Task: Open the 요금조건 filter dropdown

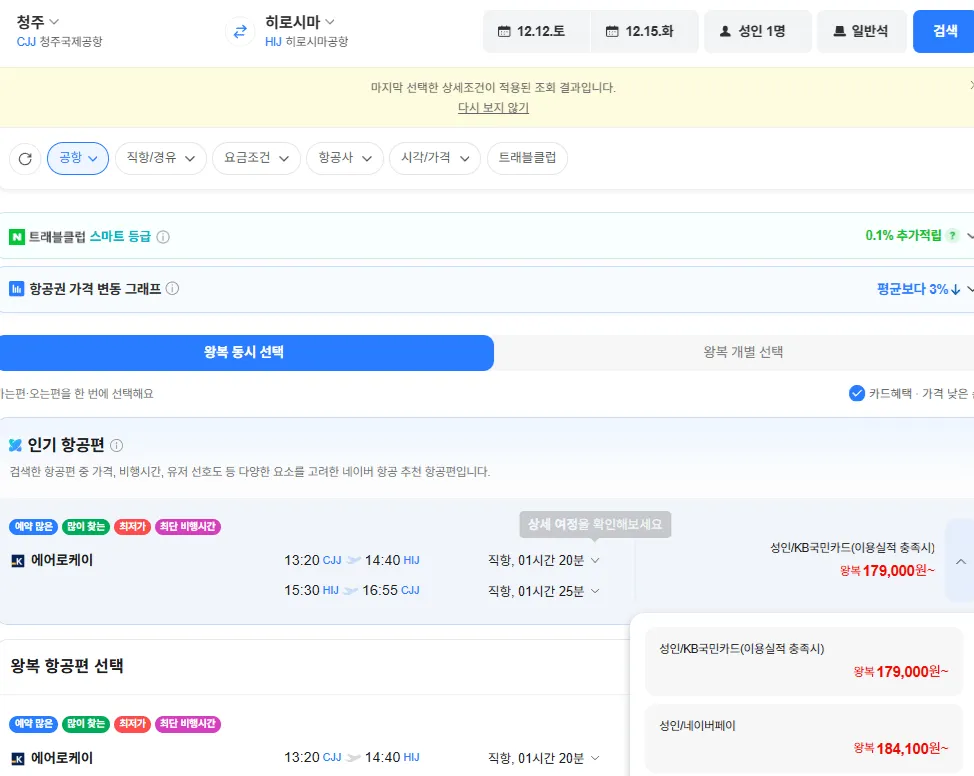Action: tap(257, 158)
